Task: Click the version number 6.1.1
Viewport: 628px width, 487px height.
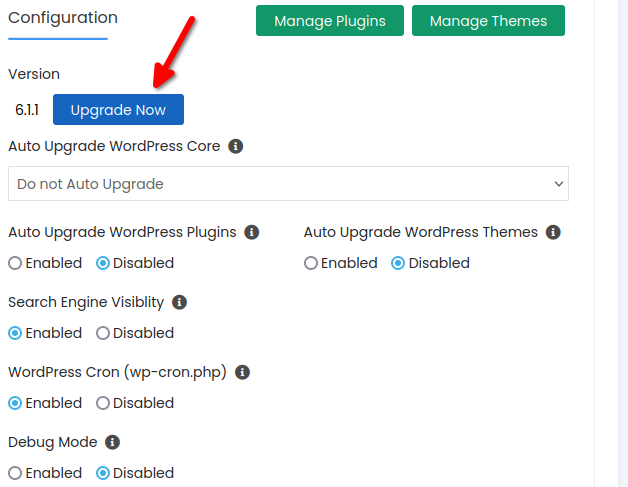Action: [27, 110]
